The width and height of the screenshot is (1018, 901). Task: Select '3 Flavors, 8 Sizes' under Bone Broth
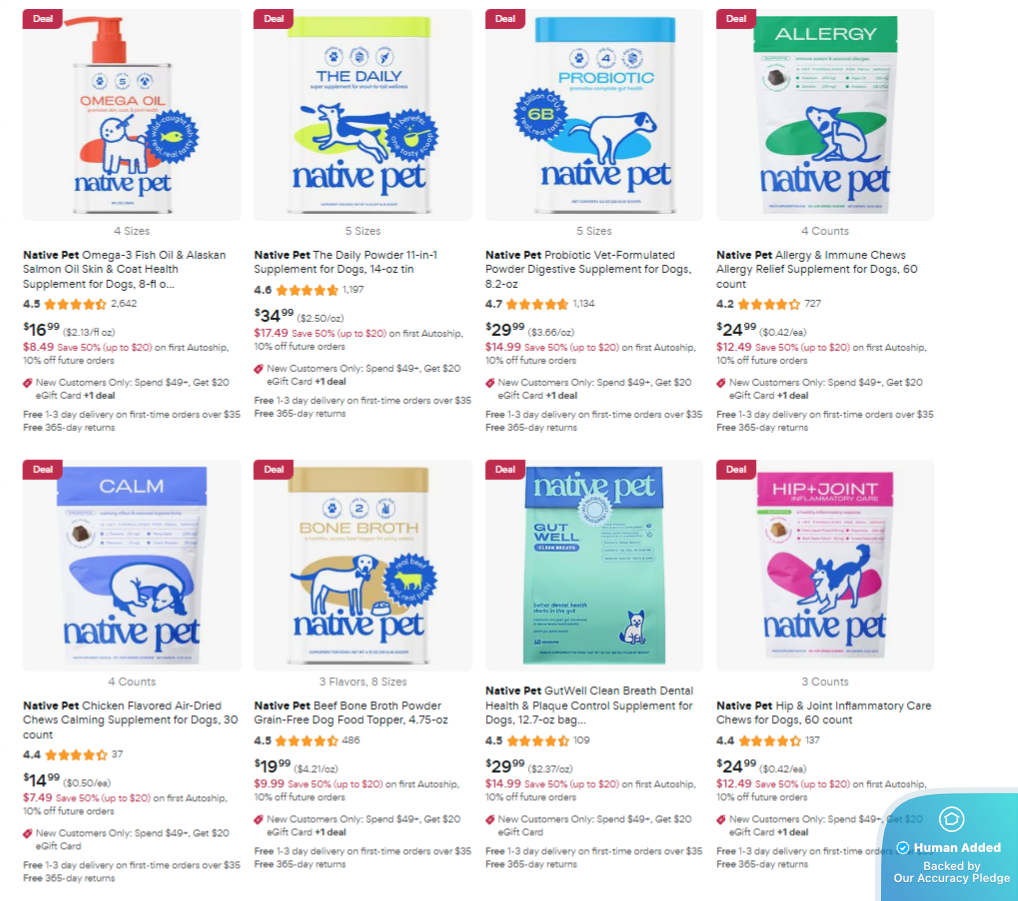click(x=363, y=682)
